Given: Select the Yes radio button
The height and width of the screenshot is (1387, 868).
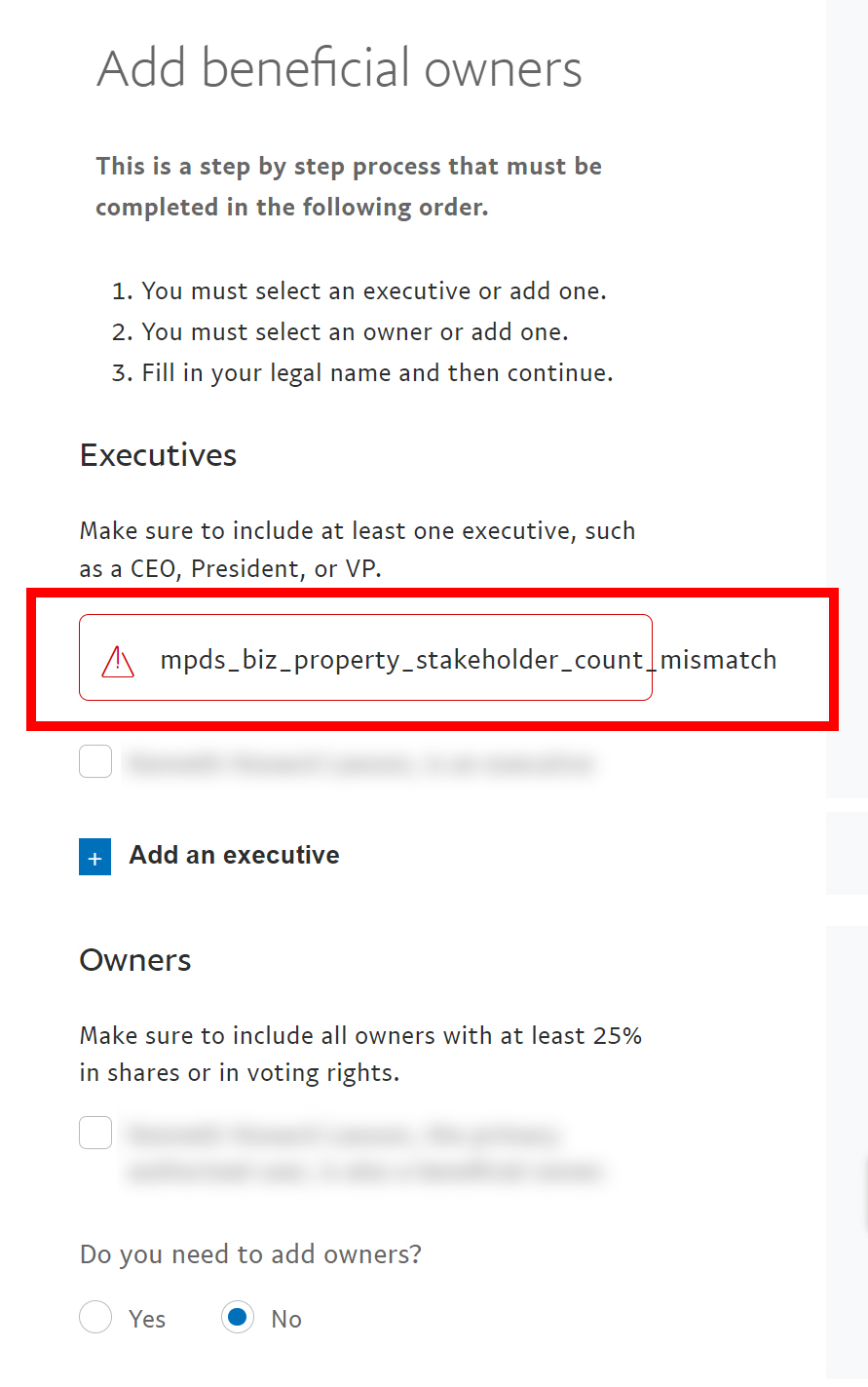Looking at the screenshot, I should 95,1318.
